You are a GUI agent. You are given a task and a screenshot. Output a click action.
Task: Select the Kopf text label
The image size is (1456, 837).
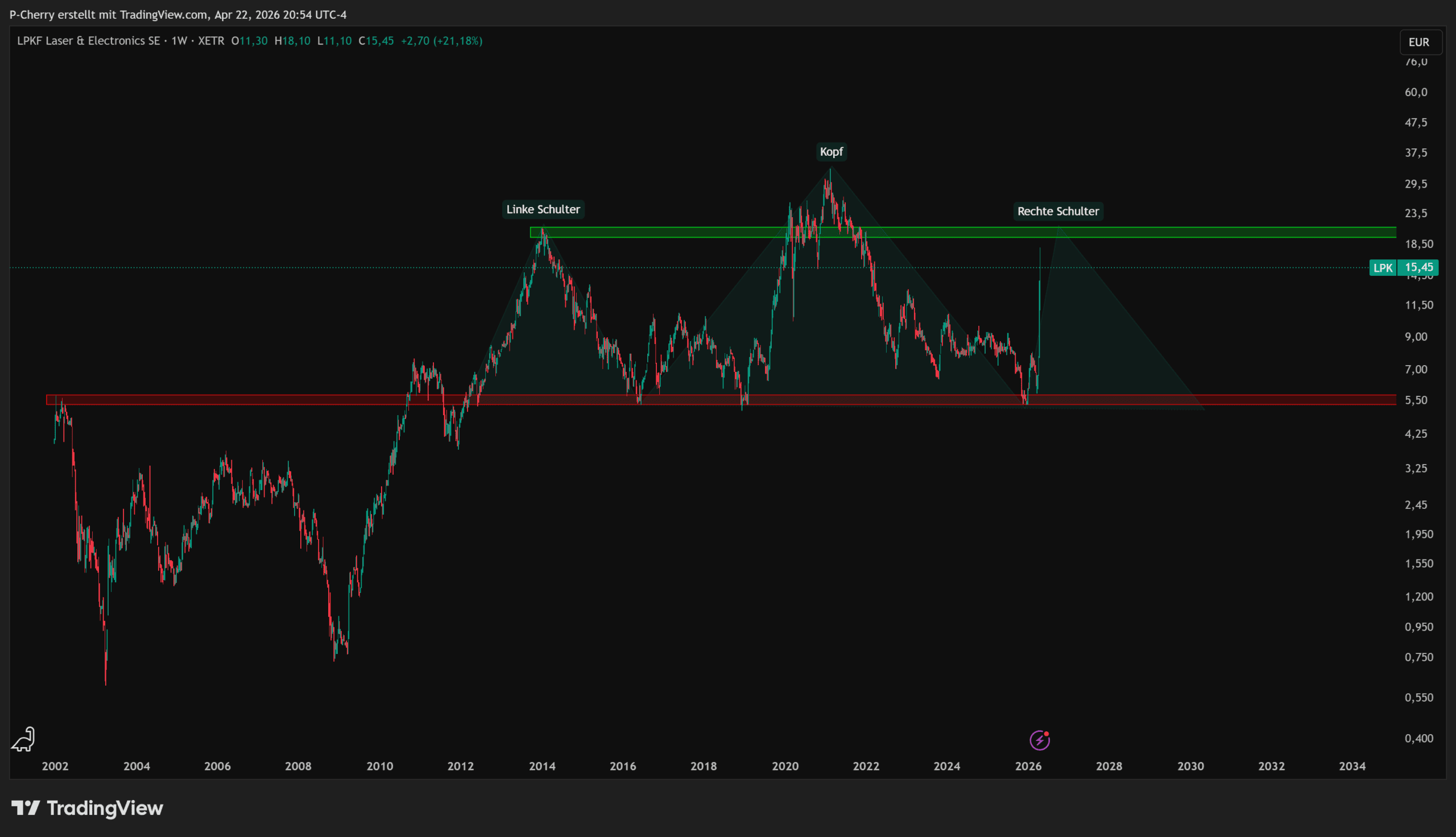(x=831, y=152)
